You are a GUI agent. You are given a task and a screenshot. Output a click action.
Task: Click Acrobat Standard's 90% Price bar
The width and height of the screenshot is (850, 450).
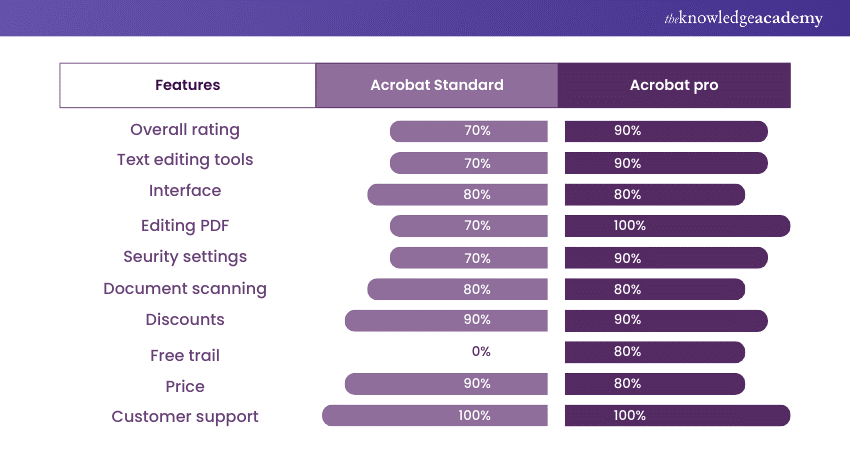(x=446, y=384)
